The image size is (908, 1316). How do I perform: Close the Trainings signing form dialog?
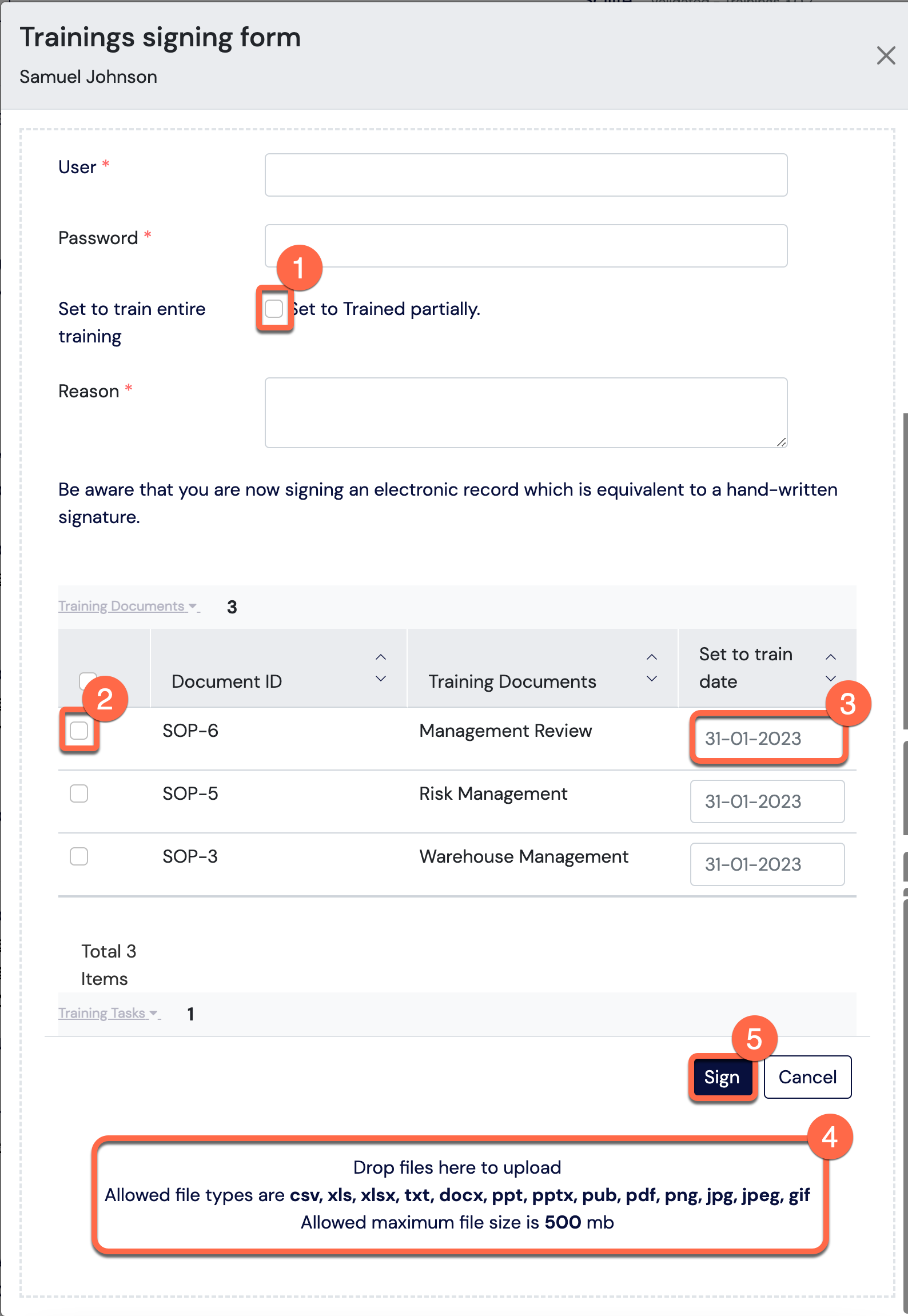[x=886, y=55]
